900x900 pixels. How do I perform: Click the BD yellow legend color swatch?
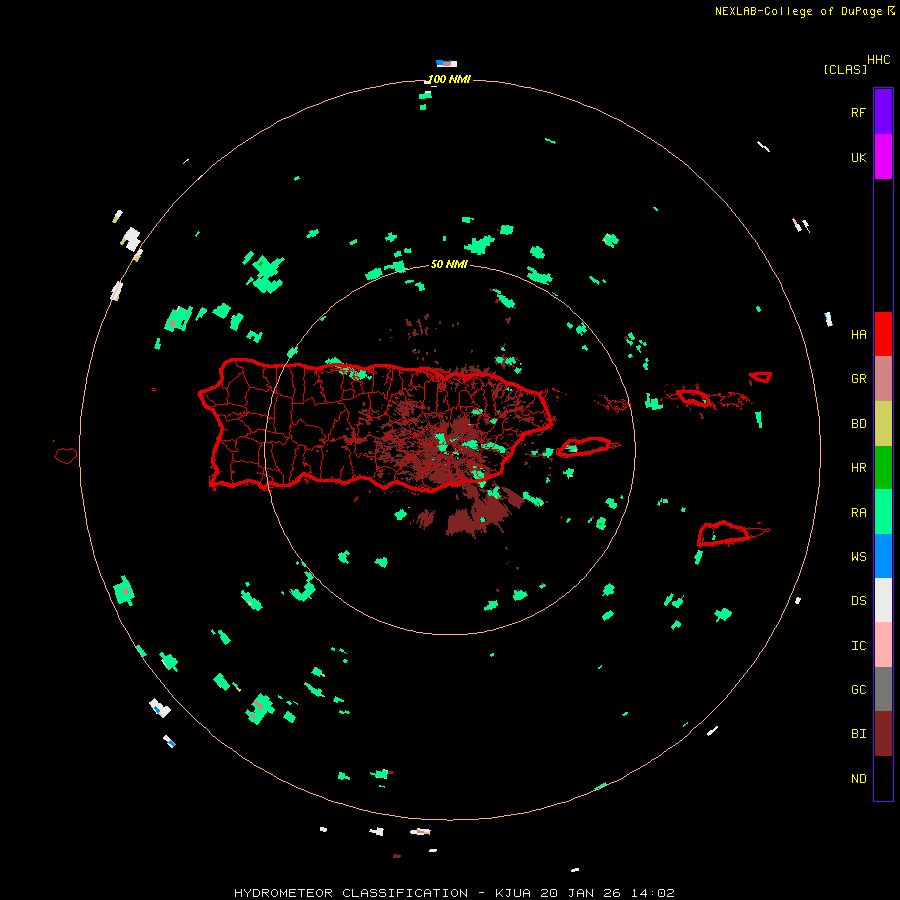(x=883, y=424)
